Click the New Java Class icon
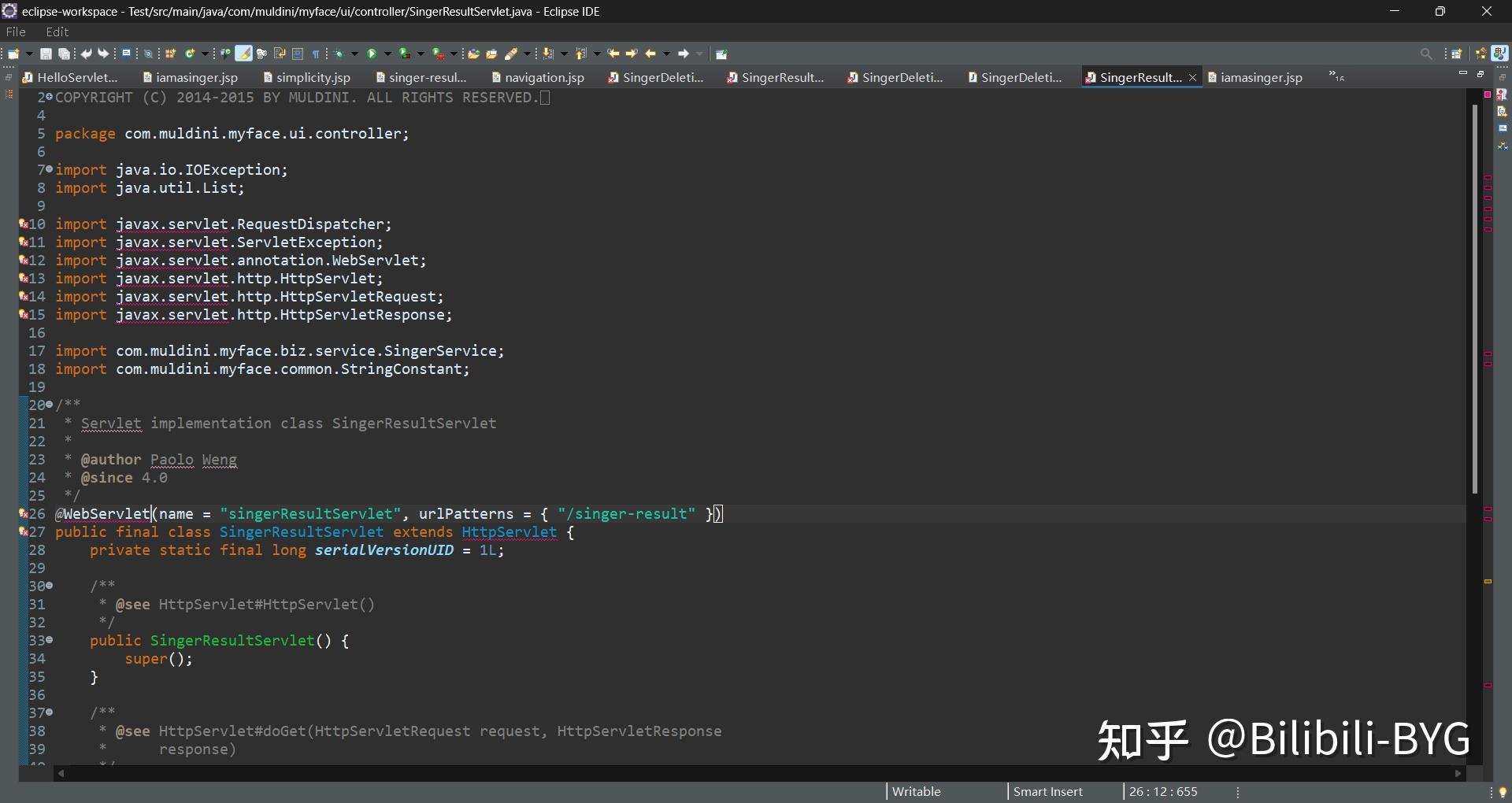Image resolution: width=1512 pixels, height=803 pixels. (190, 54)
